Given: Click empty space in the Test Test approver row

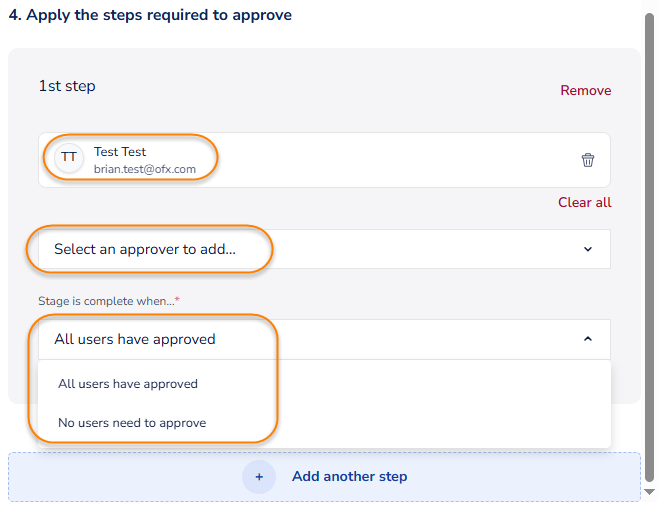Looking at the screenshot, I should tap(400, 160).
